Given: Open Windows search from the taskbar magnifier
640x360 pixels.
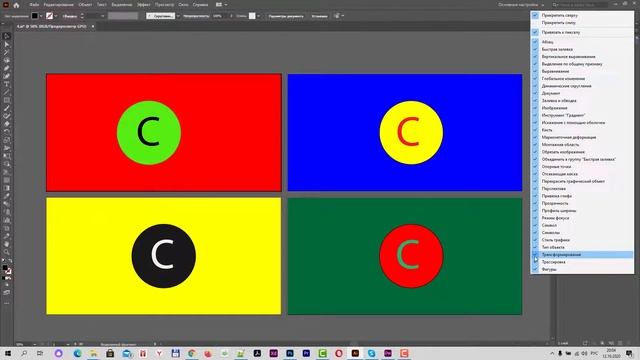Looking at the screenshot, I should click(x=24, y=353).
